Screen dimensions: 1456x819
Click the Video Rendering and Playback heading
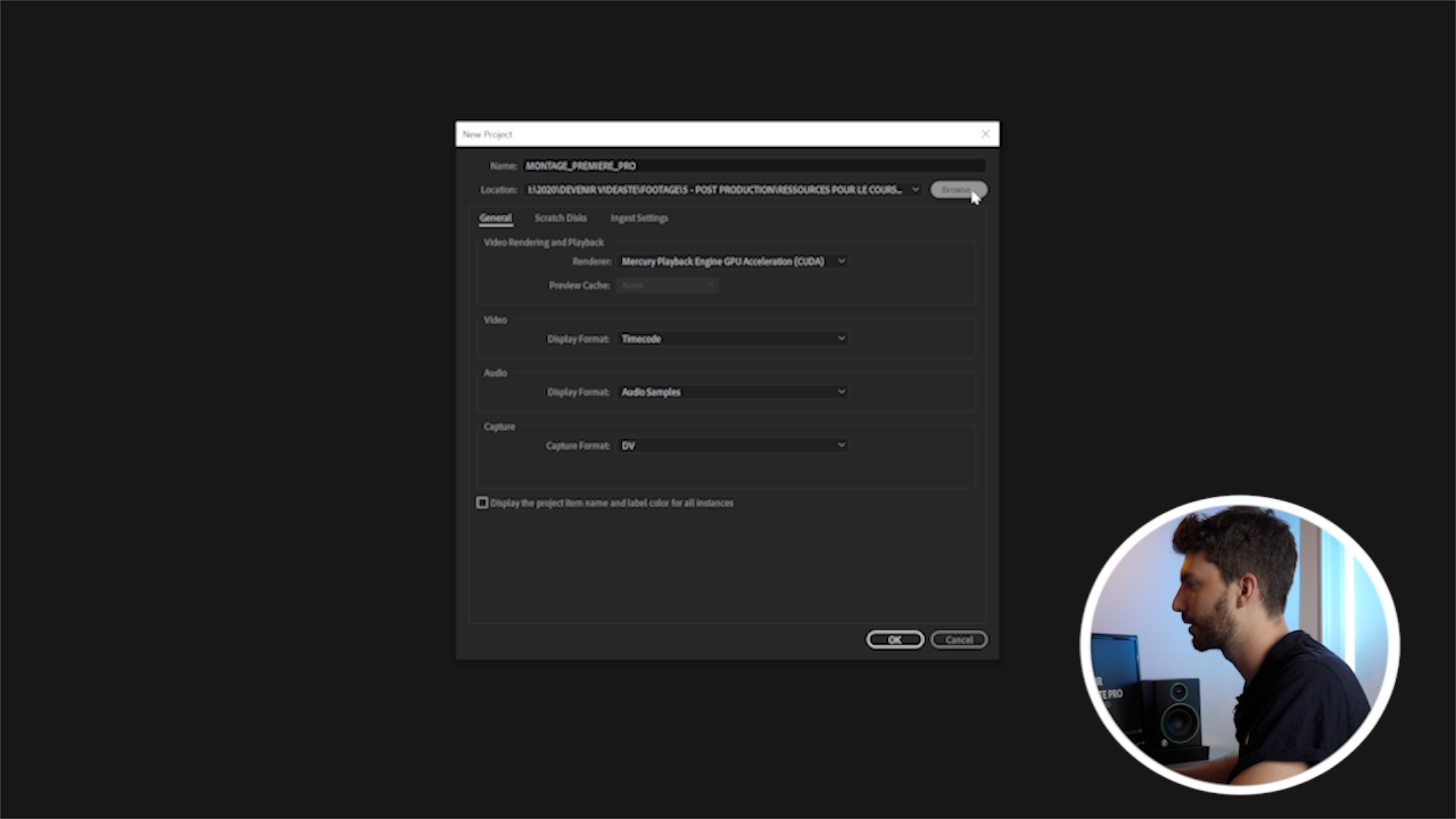[x=544, y=243]
